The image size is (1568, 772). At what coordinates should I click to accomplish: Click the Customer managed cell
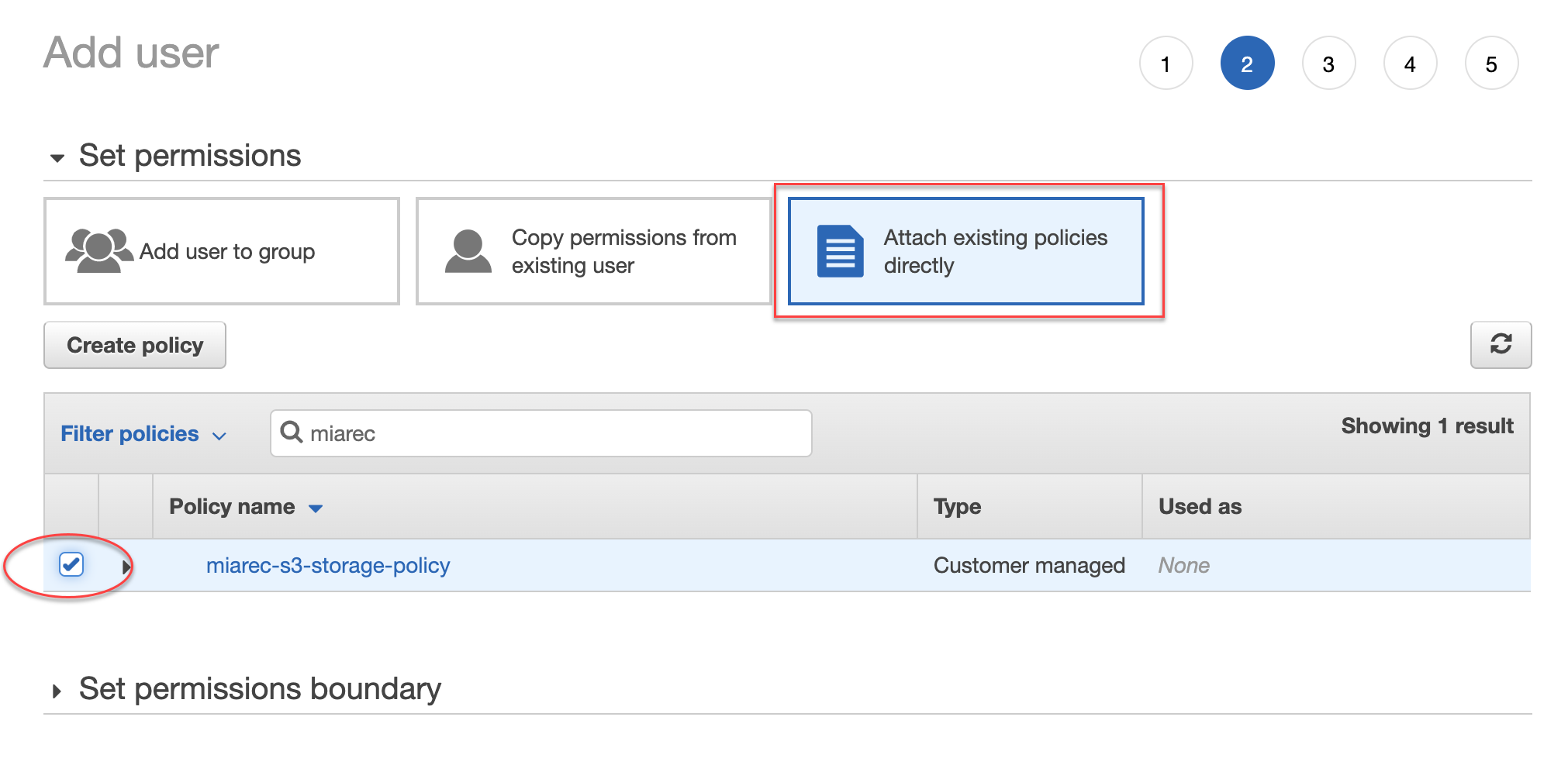1029,566
